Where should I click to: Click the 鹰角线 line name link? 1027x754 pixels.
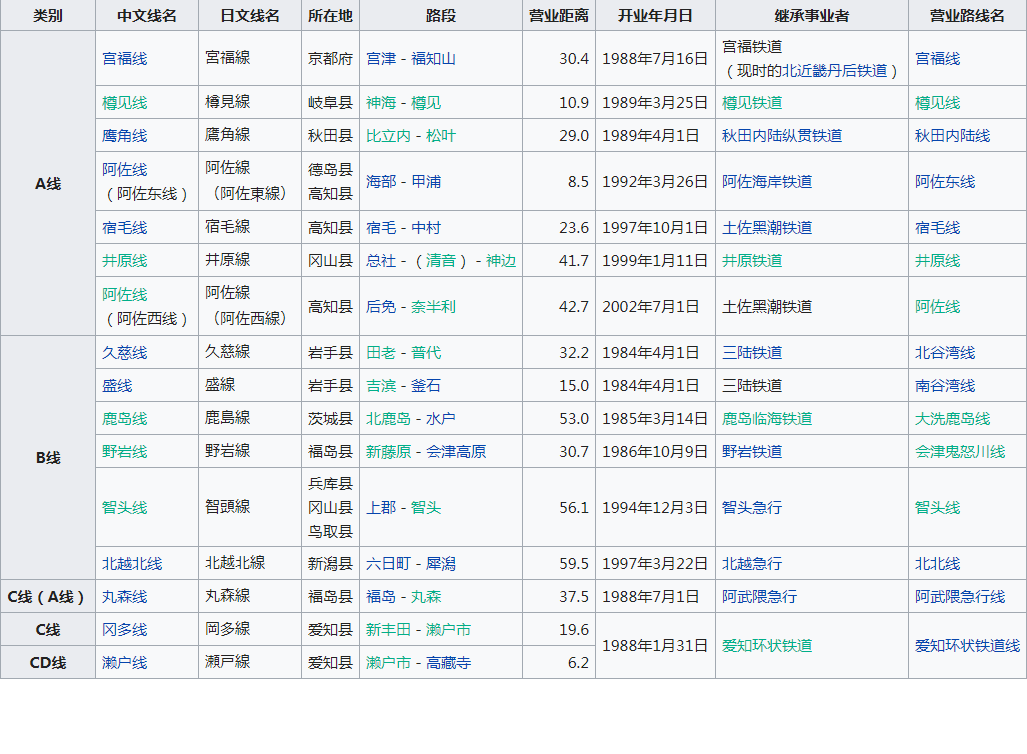124,136
